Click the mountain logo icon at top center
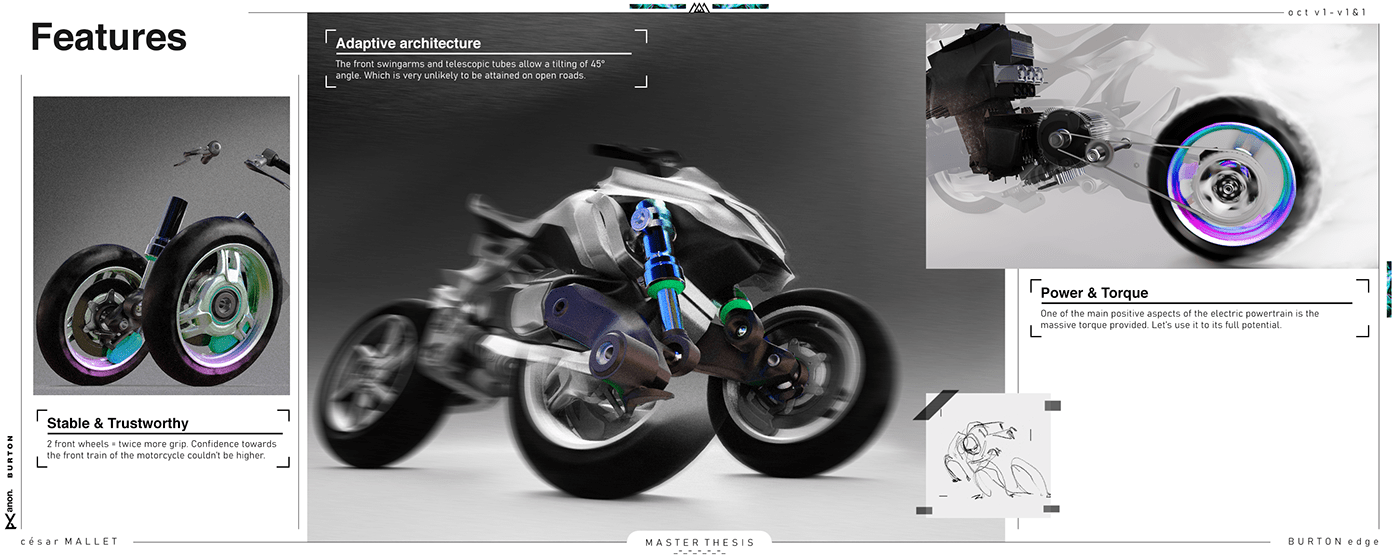1400x560 pixels. point(698,7)
